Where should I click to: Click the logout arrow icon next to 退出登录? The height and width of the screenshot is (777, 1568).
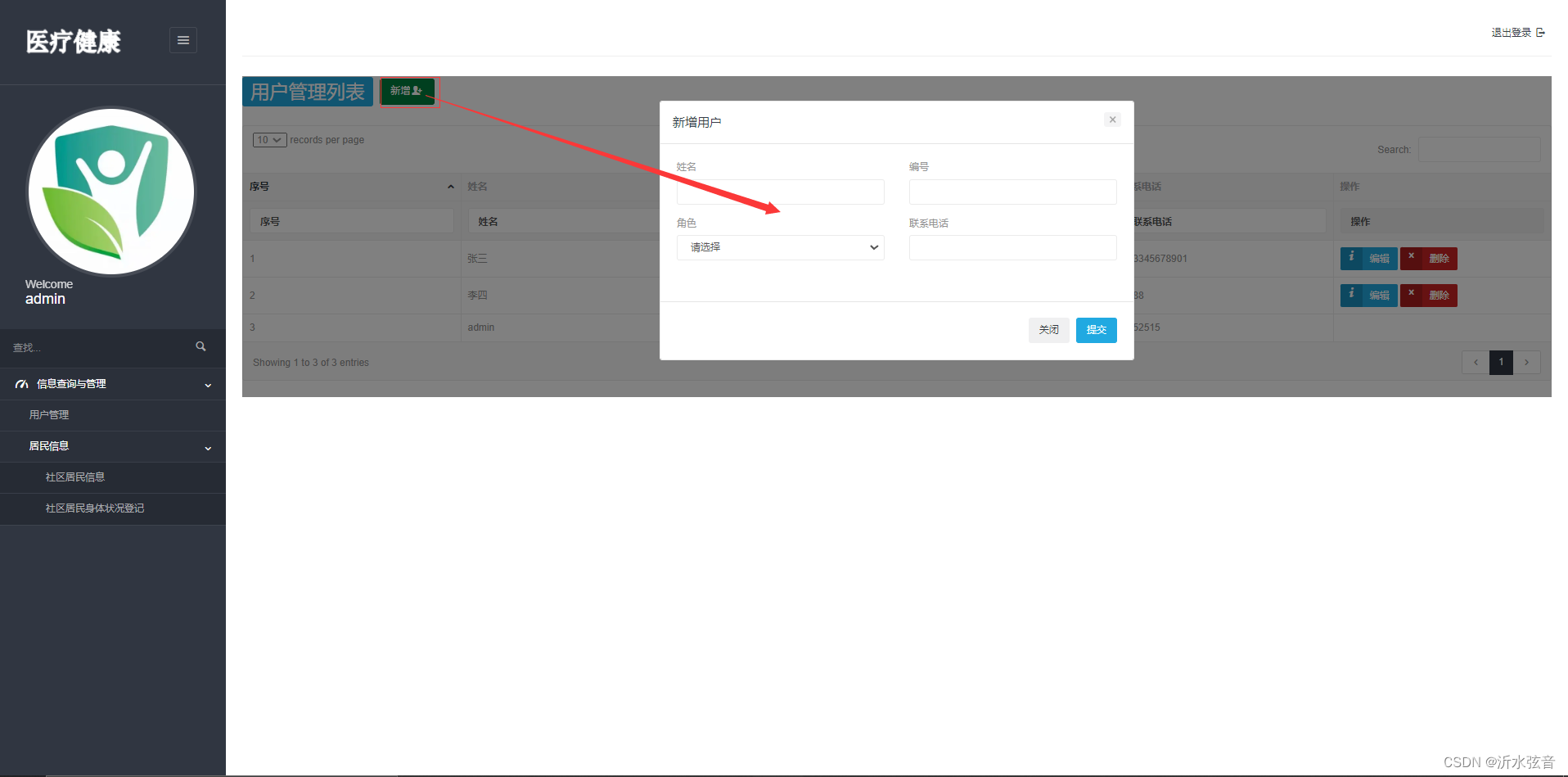[x=1540, y=33]
